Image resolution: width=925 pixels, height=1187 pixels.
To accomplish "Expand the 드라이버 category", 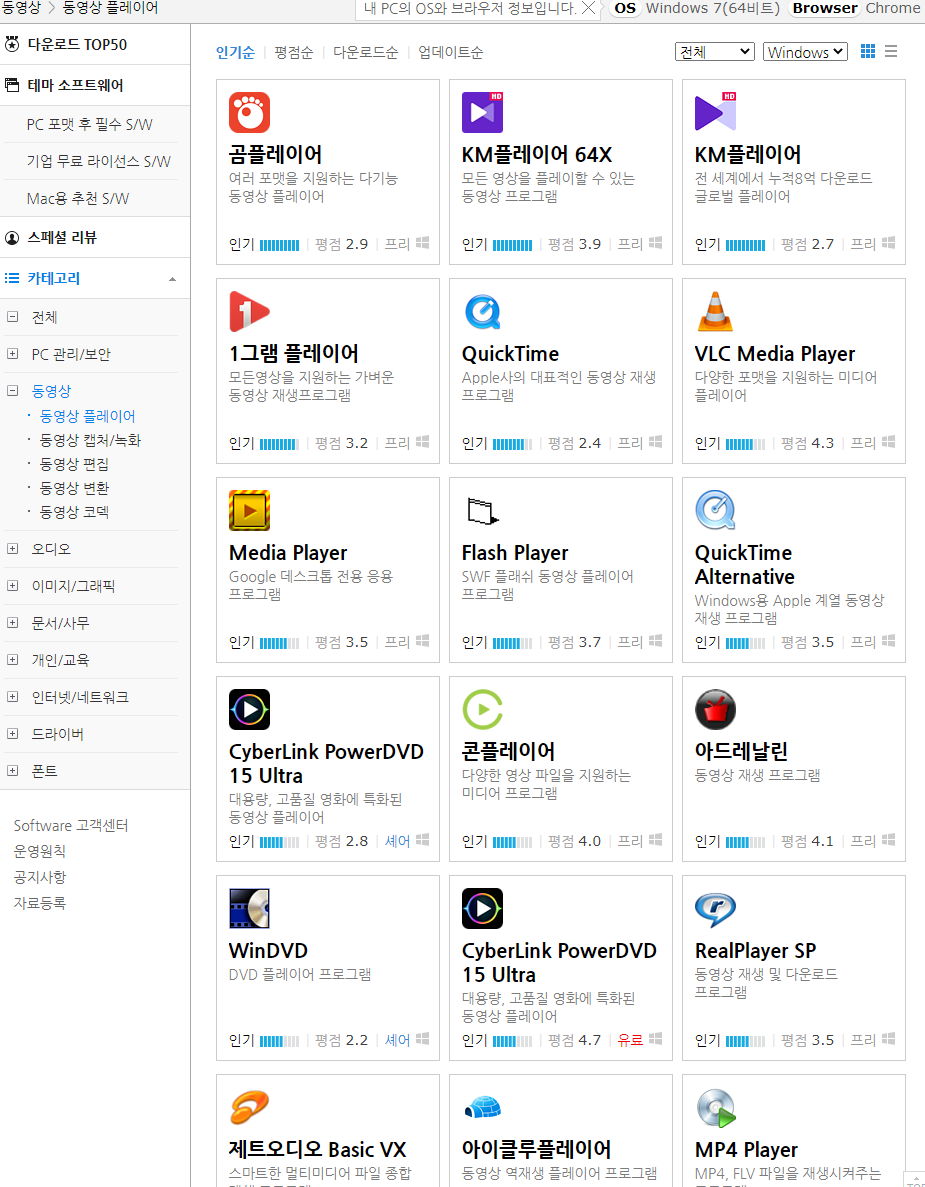I will [x=12, y=734].
